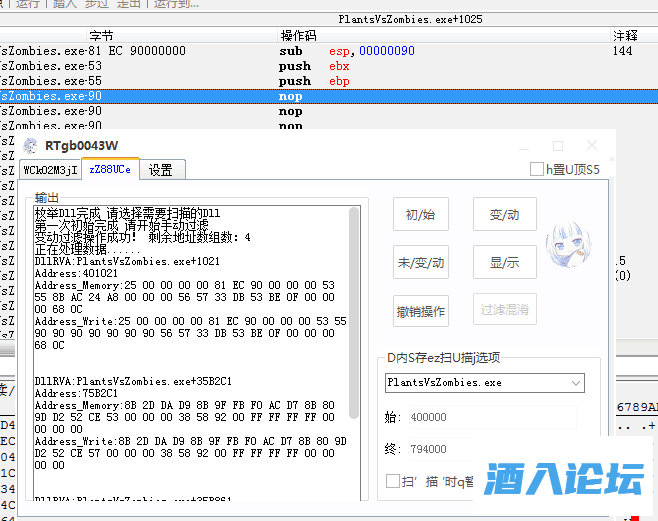
Task: Click the 终 address field 794000
Action: click(441, 449)
